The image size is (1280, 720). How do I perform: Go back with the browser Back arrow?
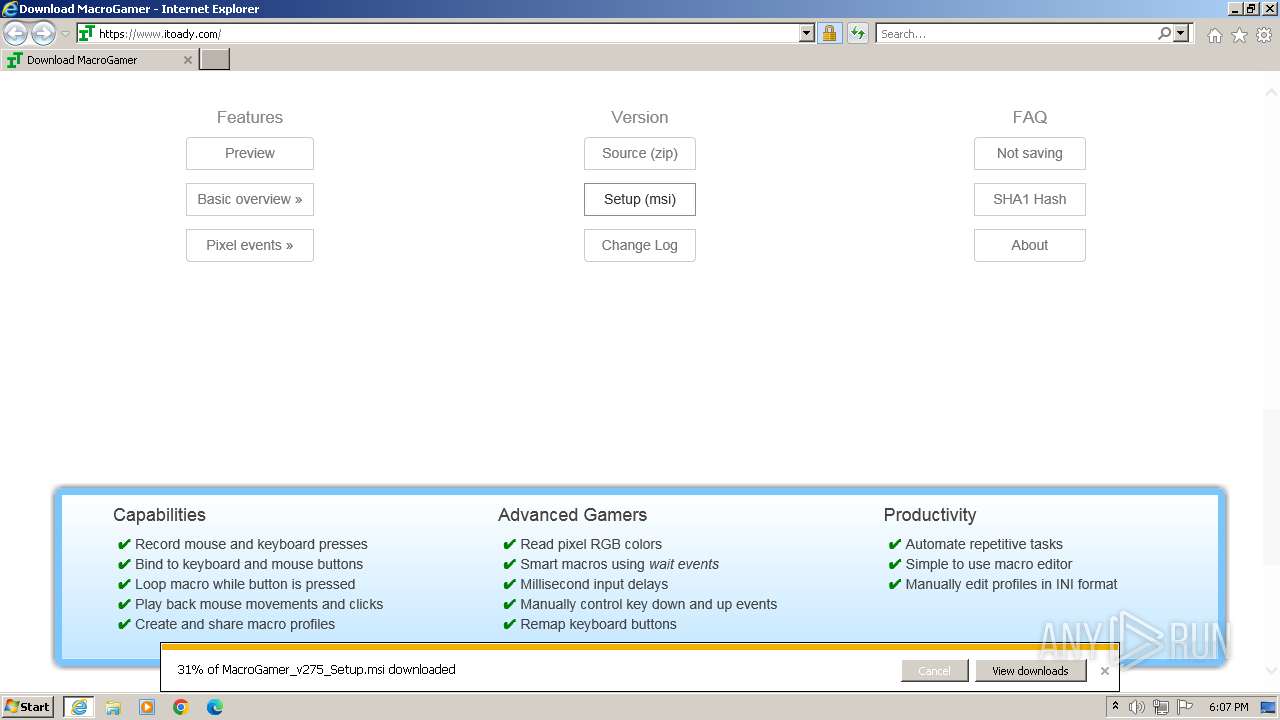click(x=15, y=34)
